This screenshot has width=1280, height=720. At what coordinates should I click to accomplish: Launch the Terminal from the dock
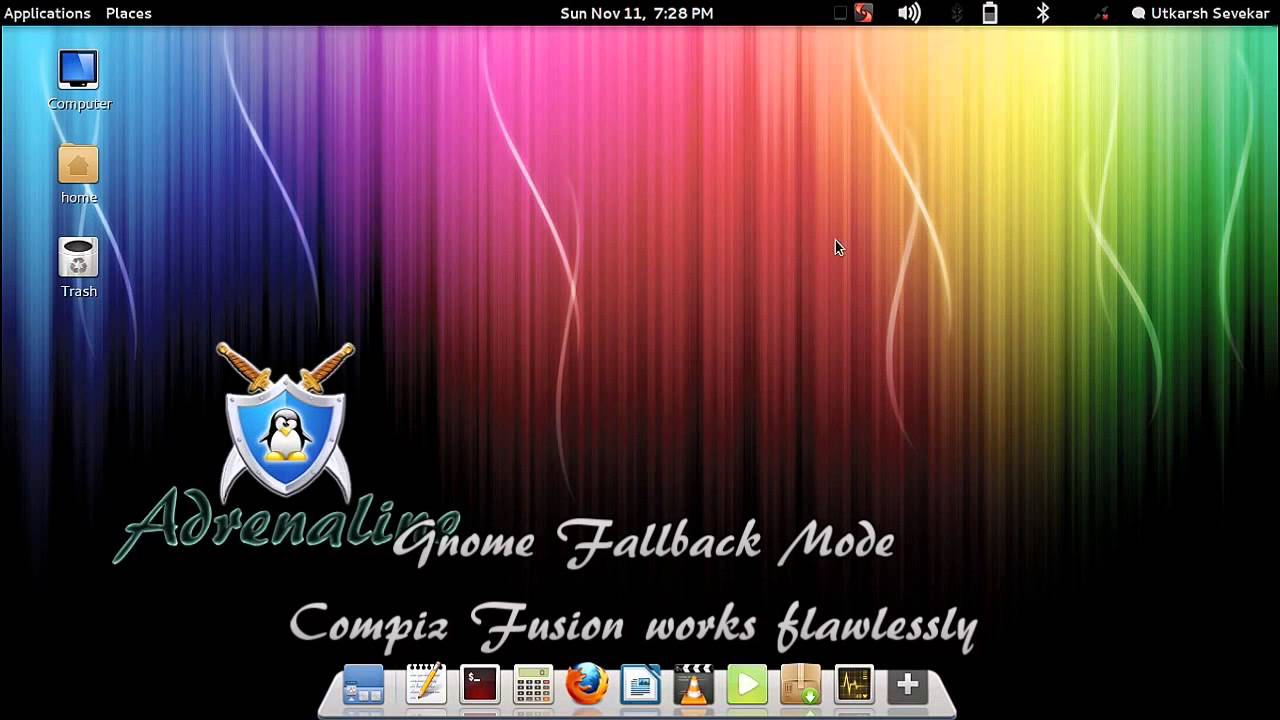pyautogui.click(x=479, y=685)
